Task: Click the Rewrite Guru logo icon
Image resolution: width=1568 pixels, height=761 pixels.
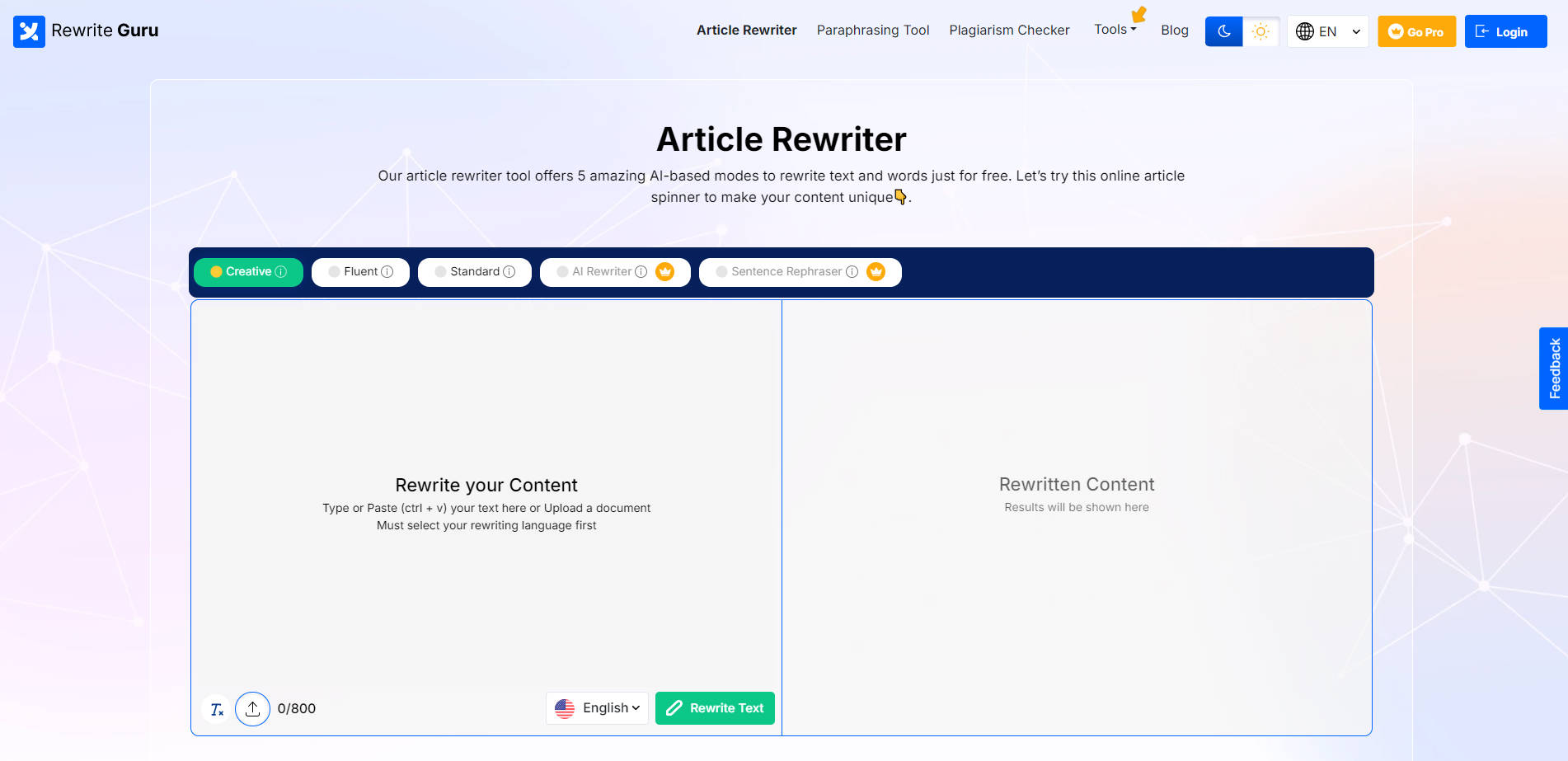Action: point(29,31)
